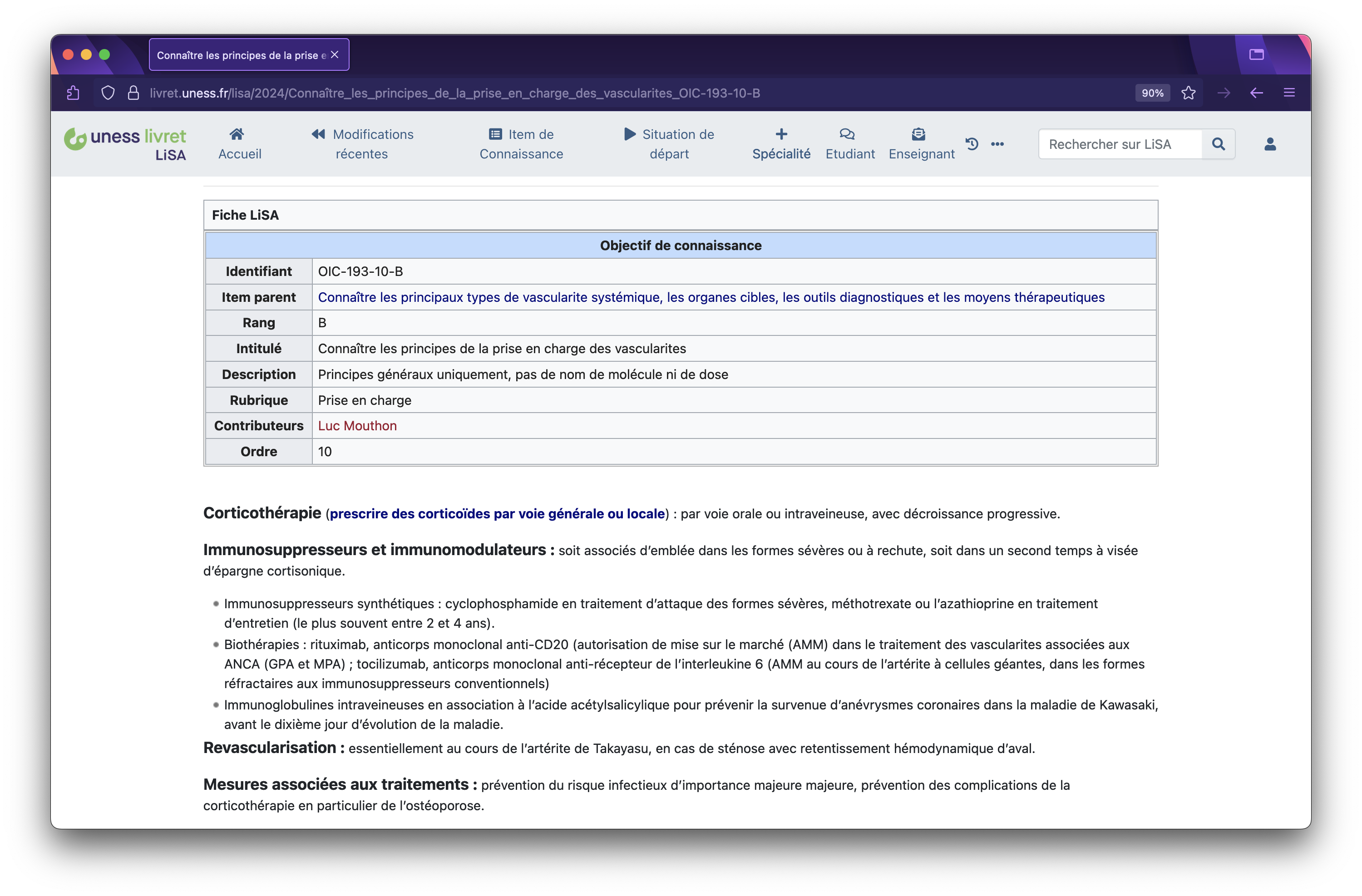Open the Accueil home link
Screen dimensions: 1362x896
pyautogui.click(x=239, y=143)
